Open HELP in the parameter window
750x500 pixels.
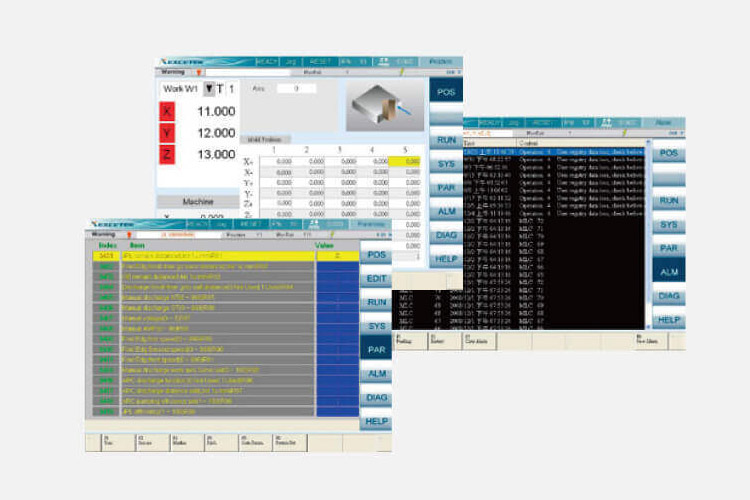click(376, 422)
